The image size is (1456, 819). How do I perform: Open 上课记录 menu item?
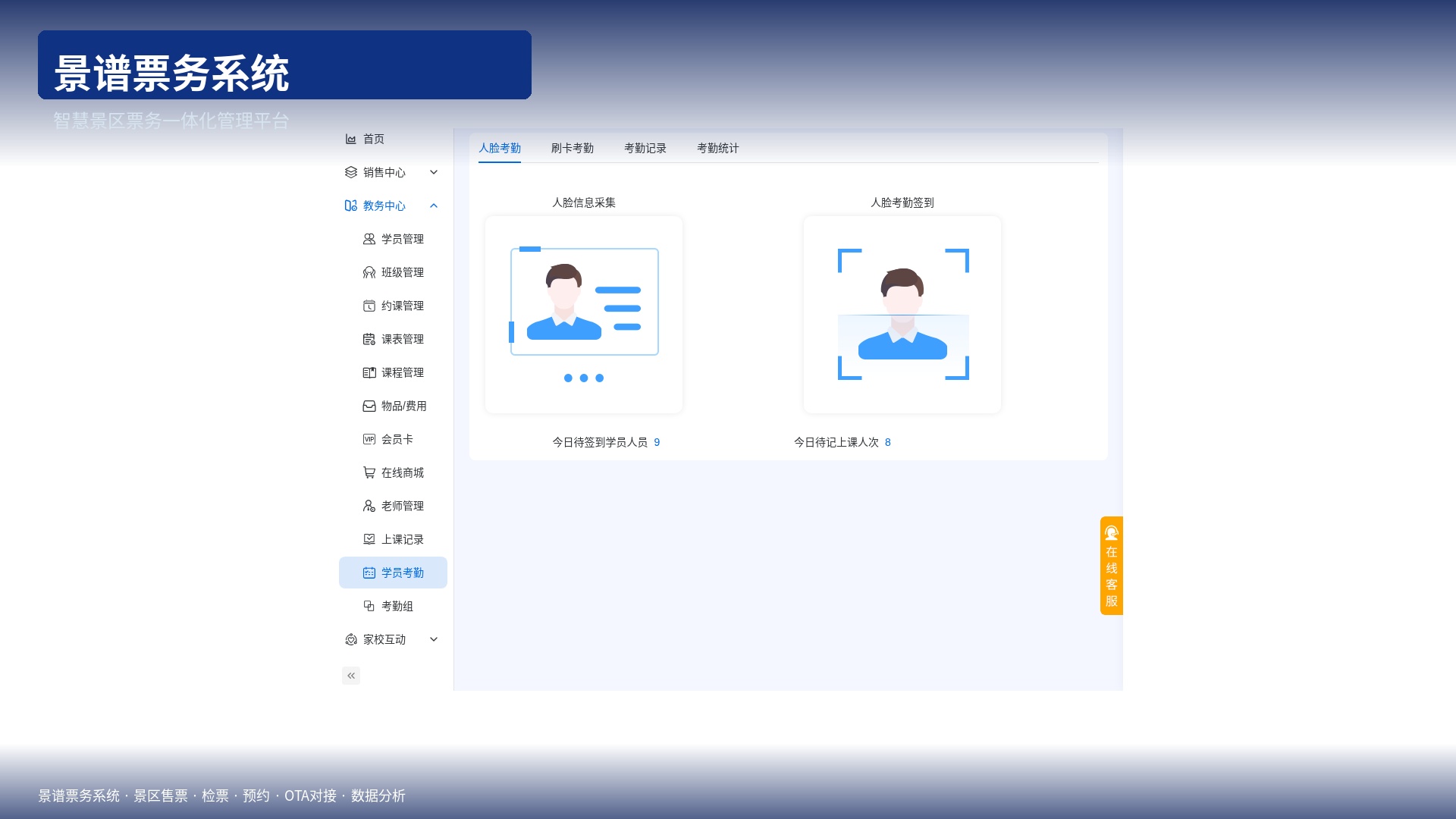(x=393, y=539)
